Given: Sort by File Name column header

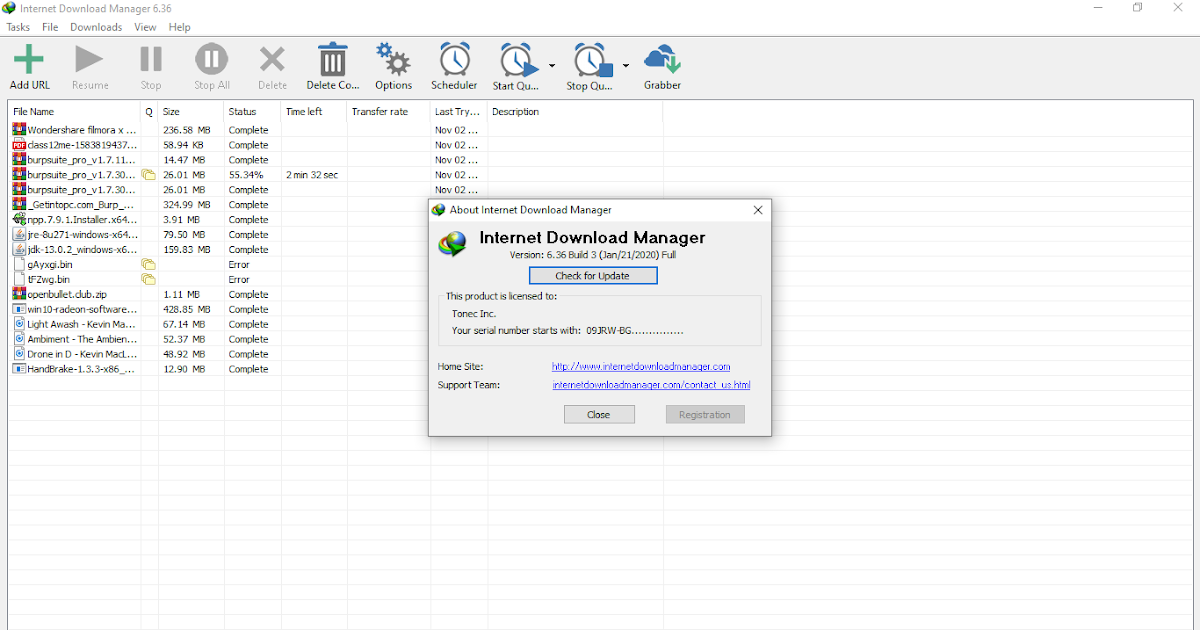Looking at the screenshot, I should coord(74,112).
